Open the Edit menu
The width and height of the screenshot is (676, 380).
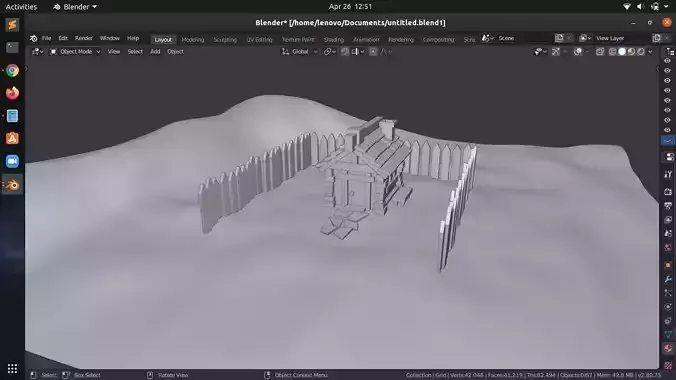(63, 38)
